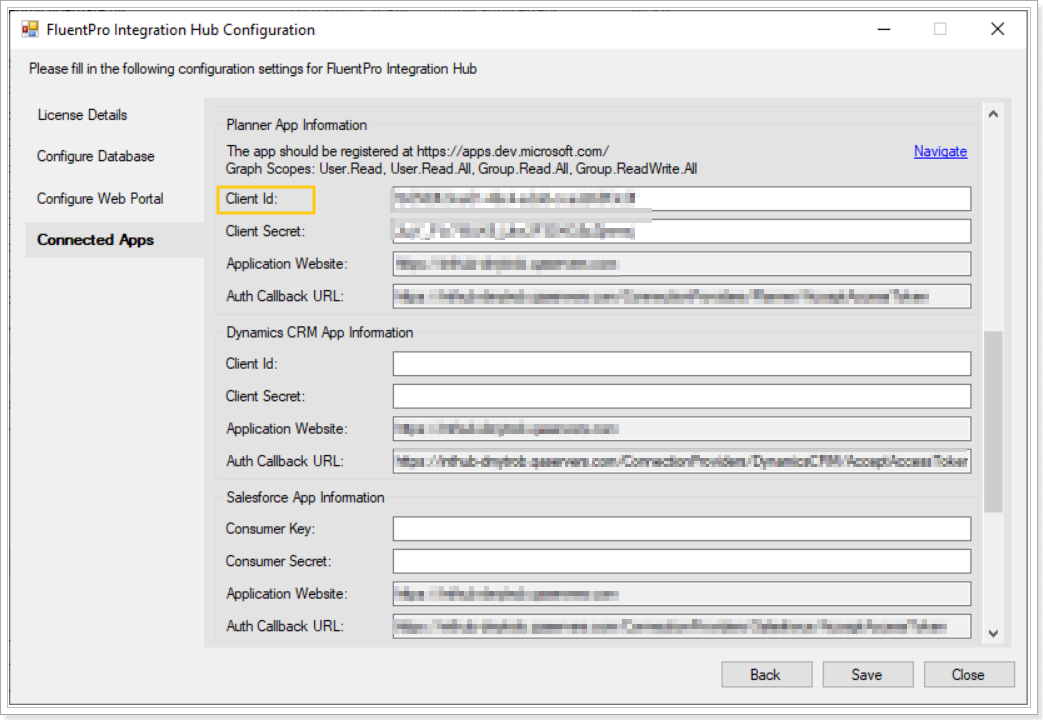Save the configuration settings
Screen dimensions: 1043x720
click(867, 674)
